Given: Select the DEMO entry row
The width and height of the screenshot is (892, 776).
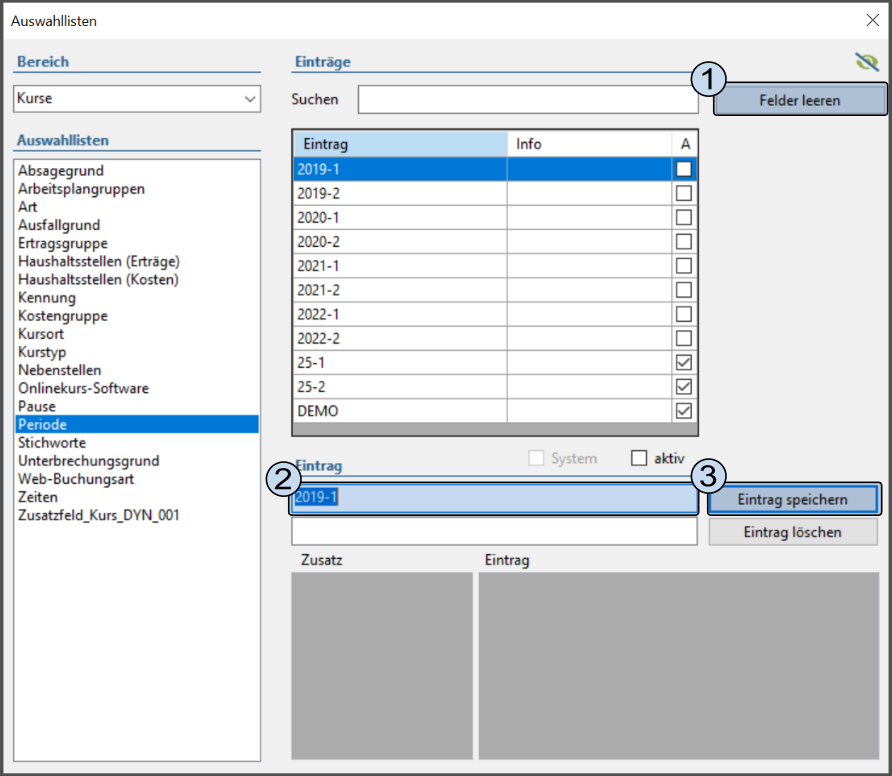Looking at the screenshot, I should tap(495, 411).
